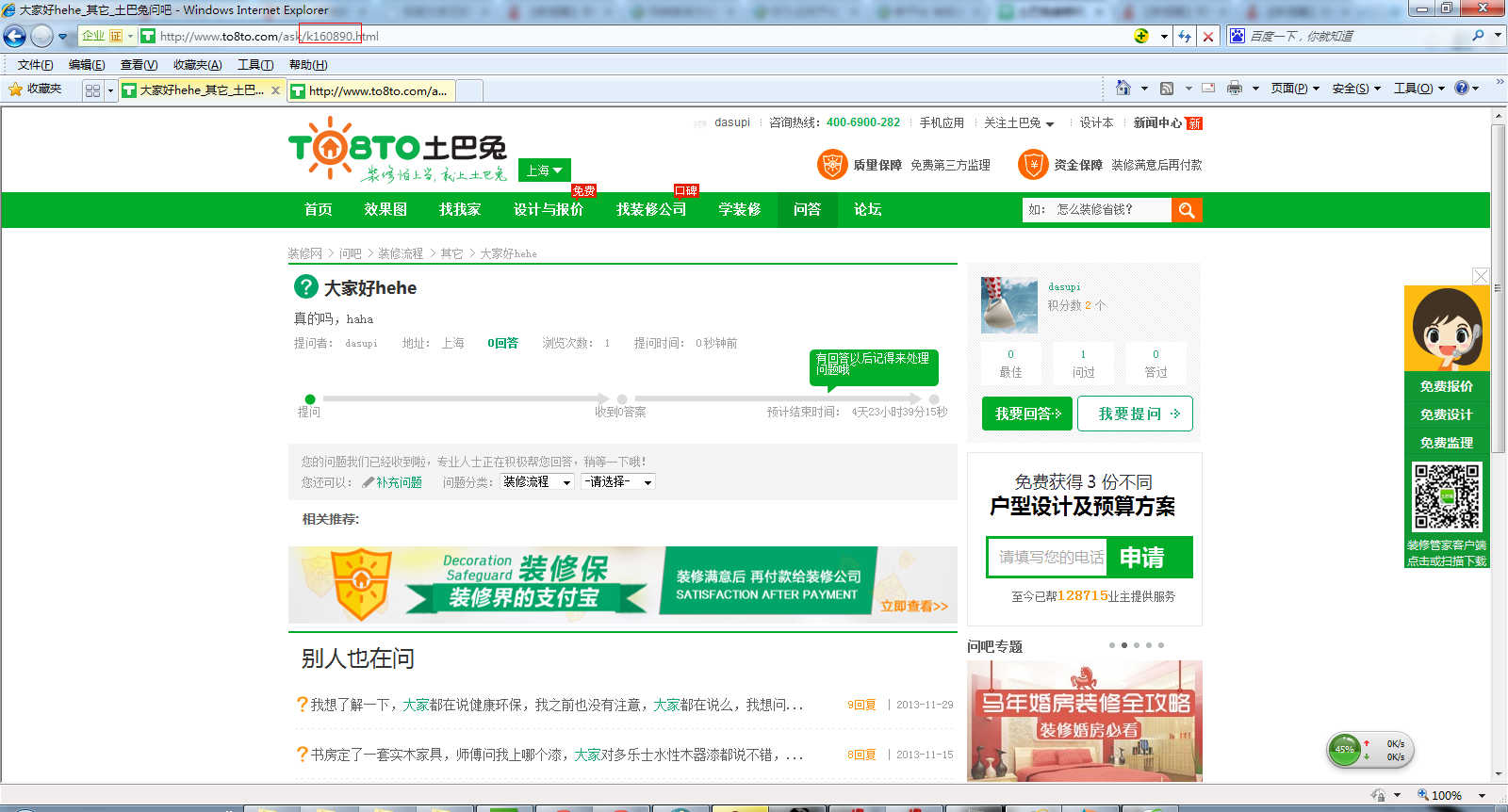Click the favorites star icon
This screenshot has width=1508, height=812.
(16, 89)
